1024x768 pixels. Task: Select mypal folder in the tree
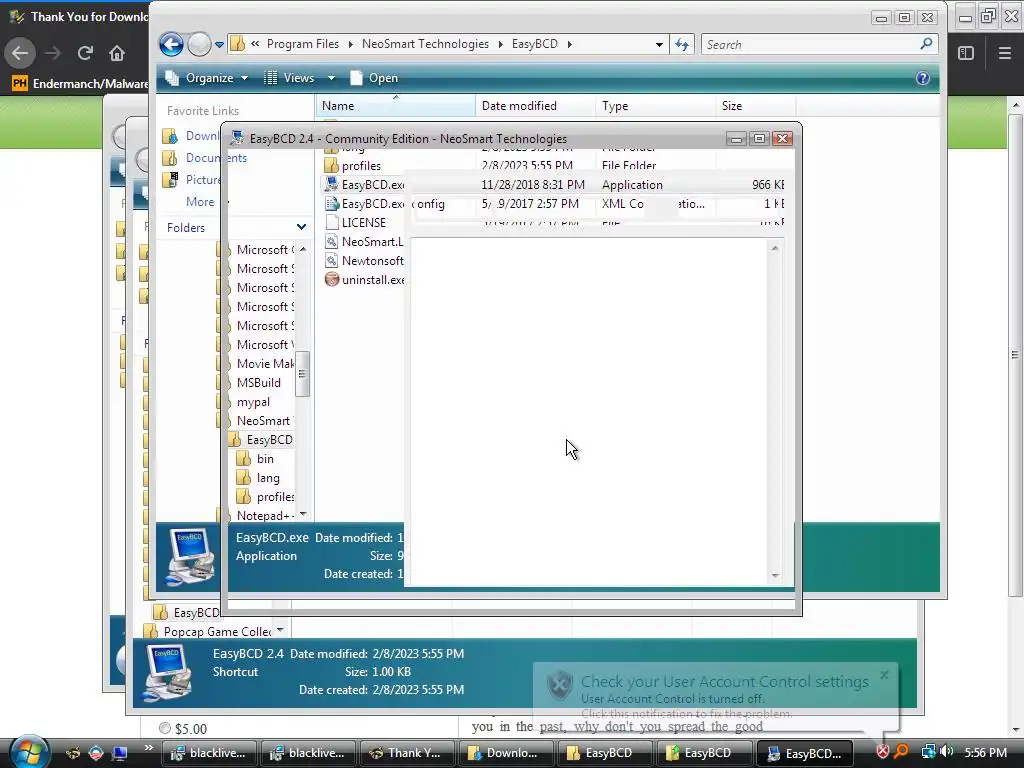point(253,402)
